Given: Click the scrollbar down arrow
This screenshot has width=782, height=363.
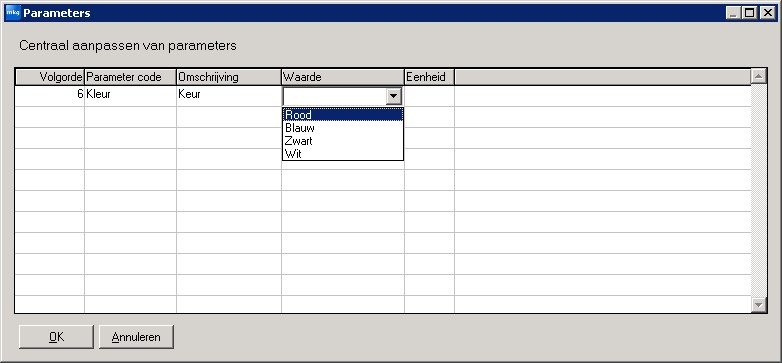Looking at the screenshot, I should (x=759, y=304).
